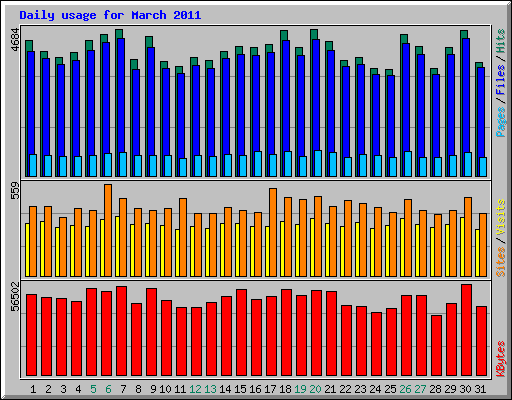
Task: Click day 8 on the x-axis
Action: click(x=138, y=389)
